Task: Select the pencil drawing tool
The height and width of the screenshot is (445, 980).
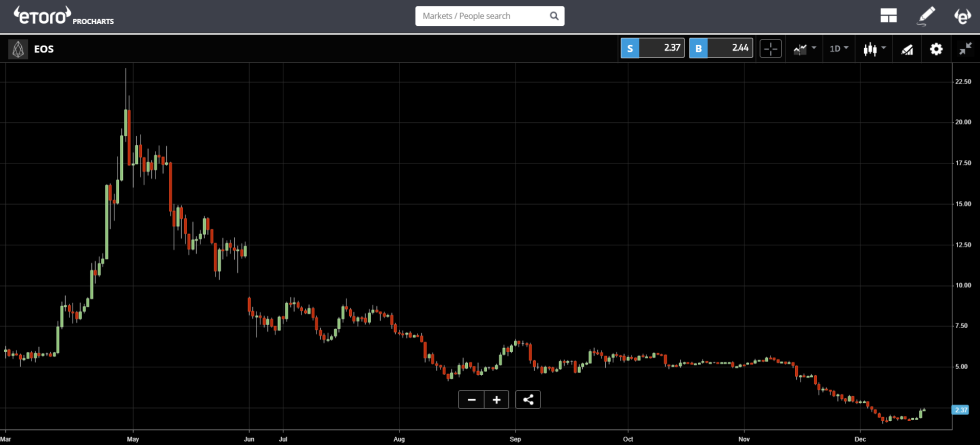Action: [x=926, y=16]
